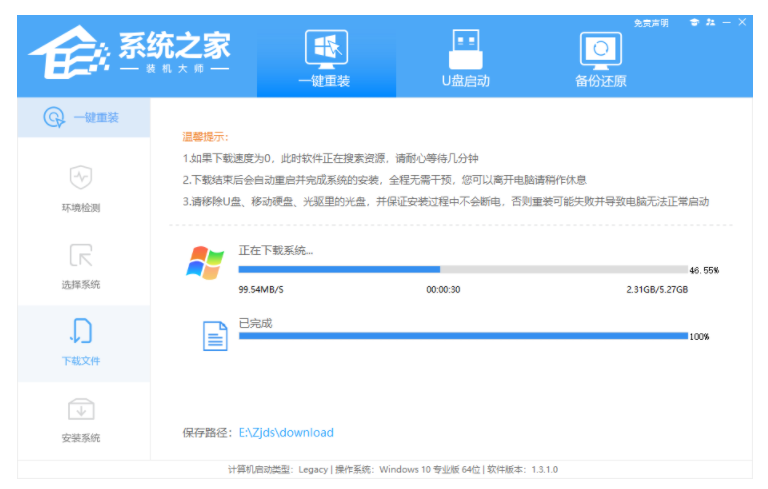Screen dimensions: 768x489
Task: Click the 环境检测 shield icon
Action: [81, 177]
